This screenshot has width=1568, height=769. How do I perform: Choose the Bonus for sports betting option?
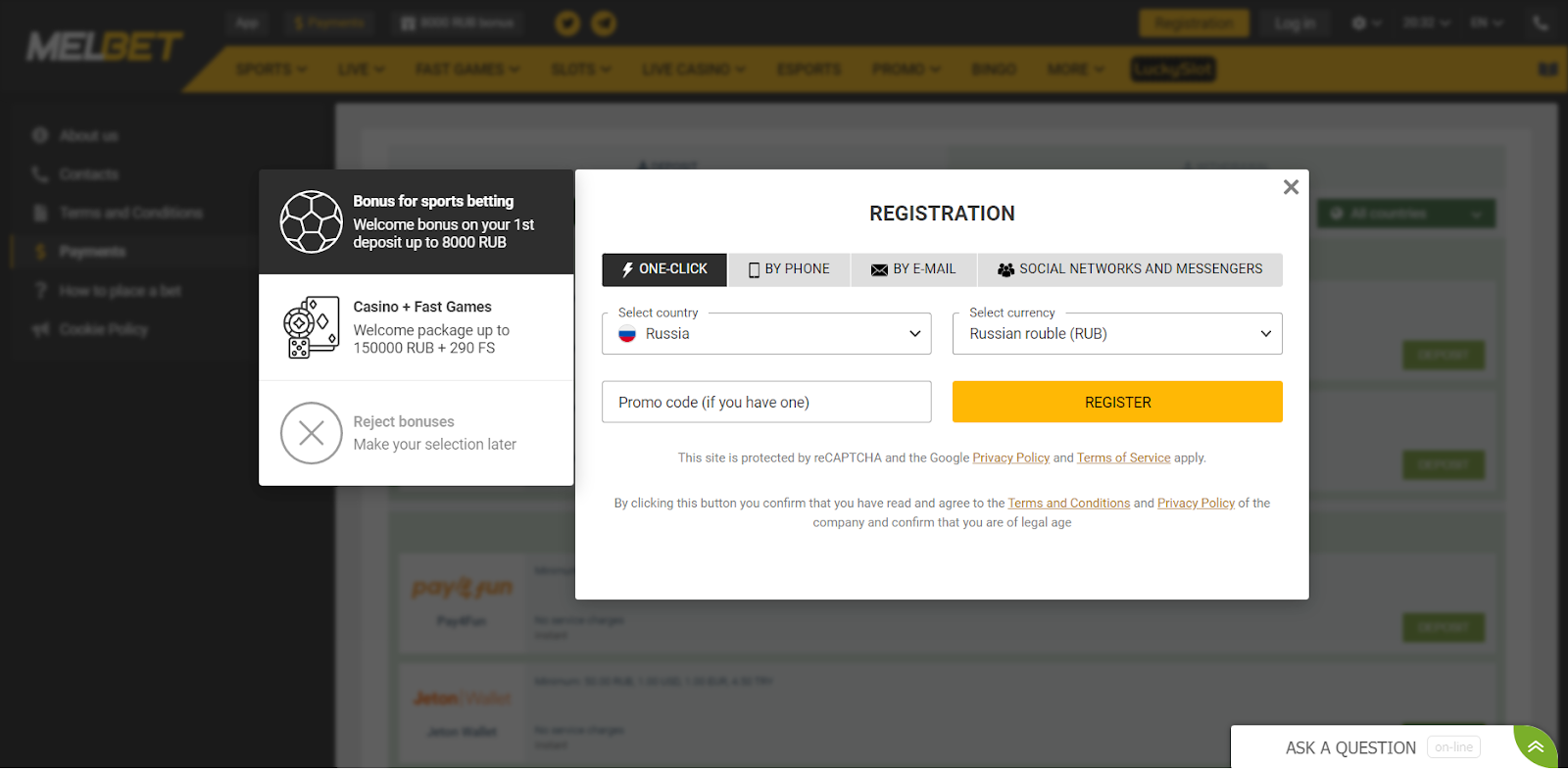(x=416, y=222)
